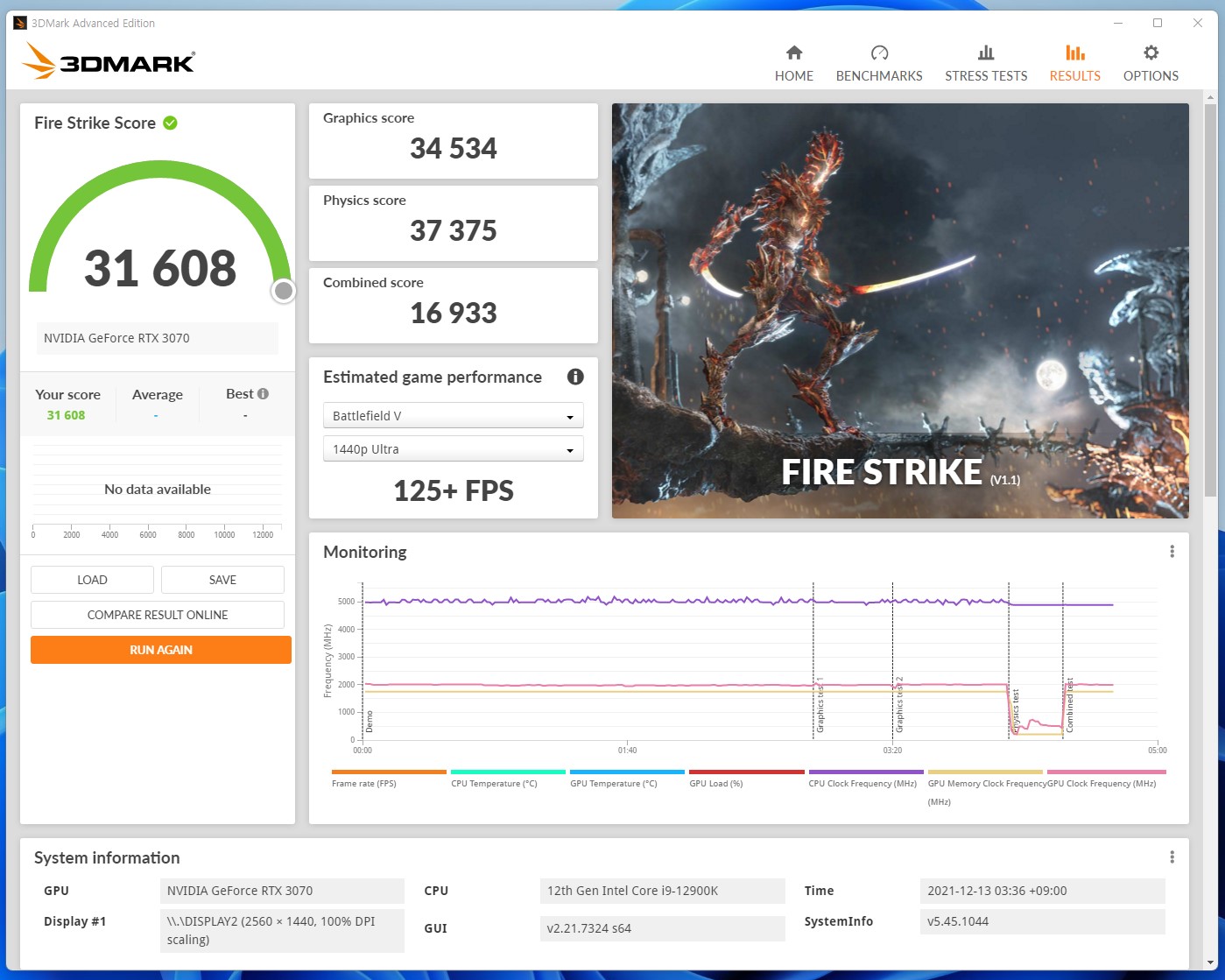The width and height of the screenshot is (1225, 980).
Task: Click the GPU value in System information
Action: (282, 891)
